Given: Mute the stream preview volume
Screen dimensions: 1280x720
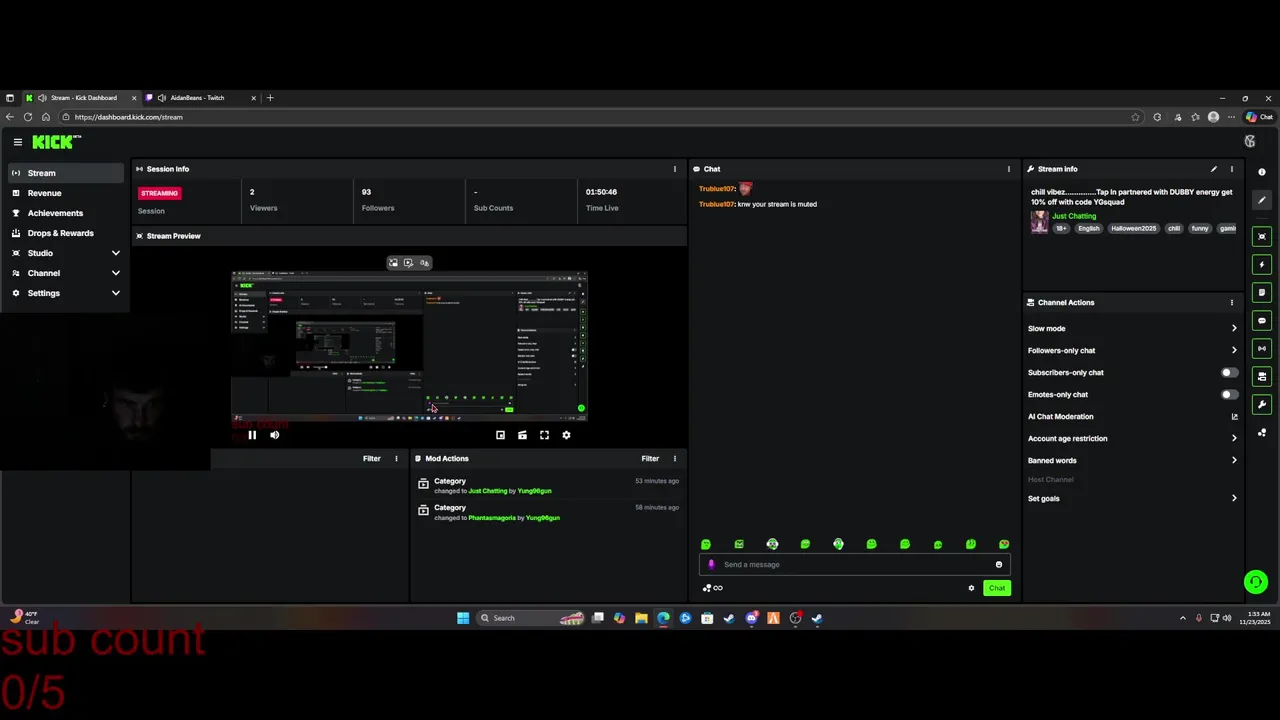Looking at the screenshot, I should 274,435.
